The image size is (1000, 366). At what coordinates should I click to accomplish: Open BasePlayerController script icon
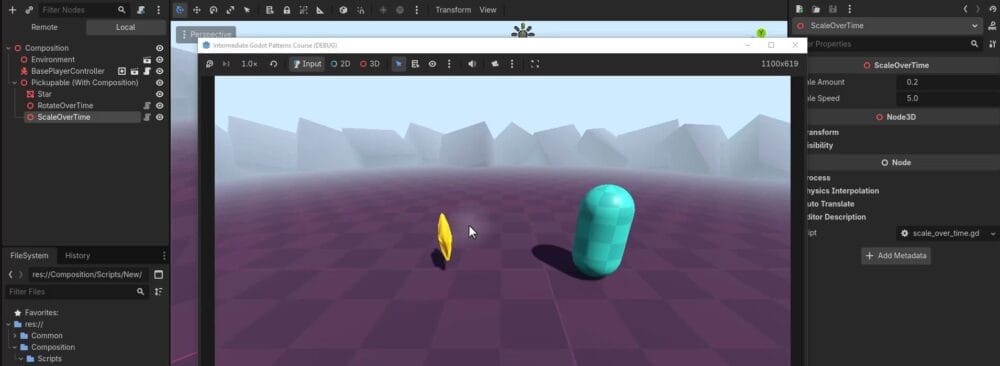point(147,71)
